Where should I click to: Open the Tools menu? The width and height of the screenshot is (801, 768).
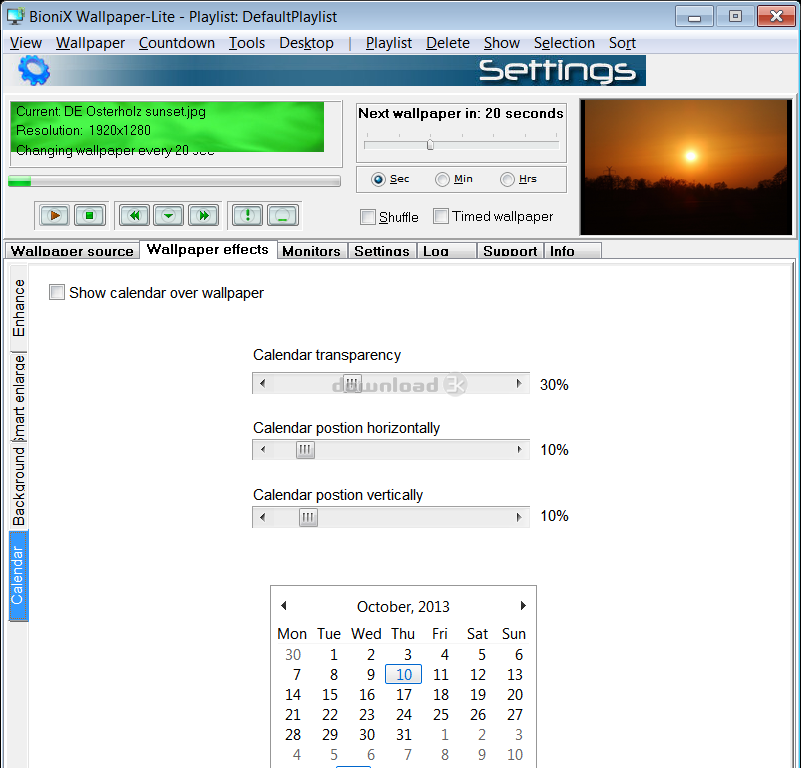pos(247,43)
